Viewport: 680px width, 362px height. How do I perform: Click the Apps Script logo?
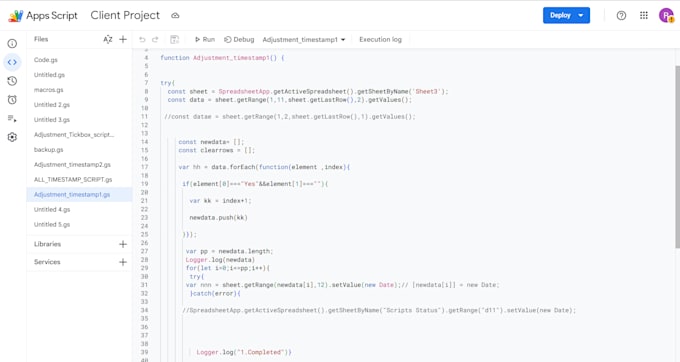(x=16, y=16)
